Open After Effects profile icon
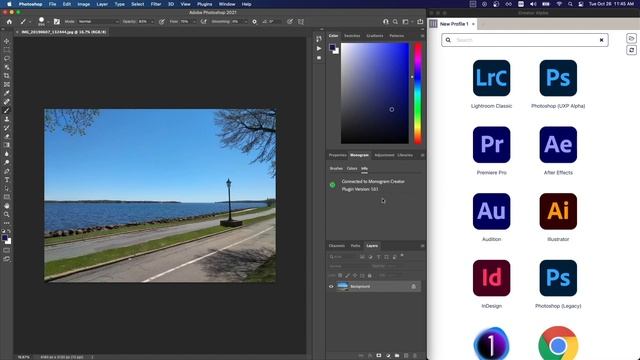Image resolution: width=640 pixels, height=360 pixels. pyautogui.click(x=558, y=144)
